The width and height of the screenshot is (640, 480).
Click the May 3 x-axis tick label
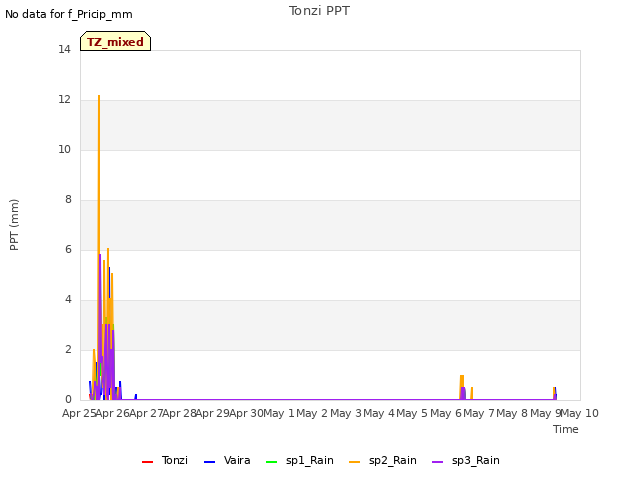(346, 413)
